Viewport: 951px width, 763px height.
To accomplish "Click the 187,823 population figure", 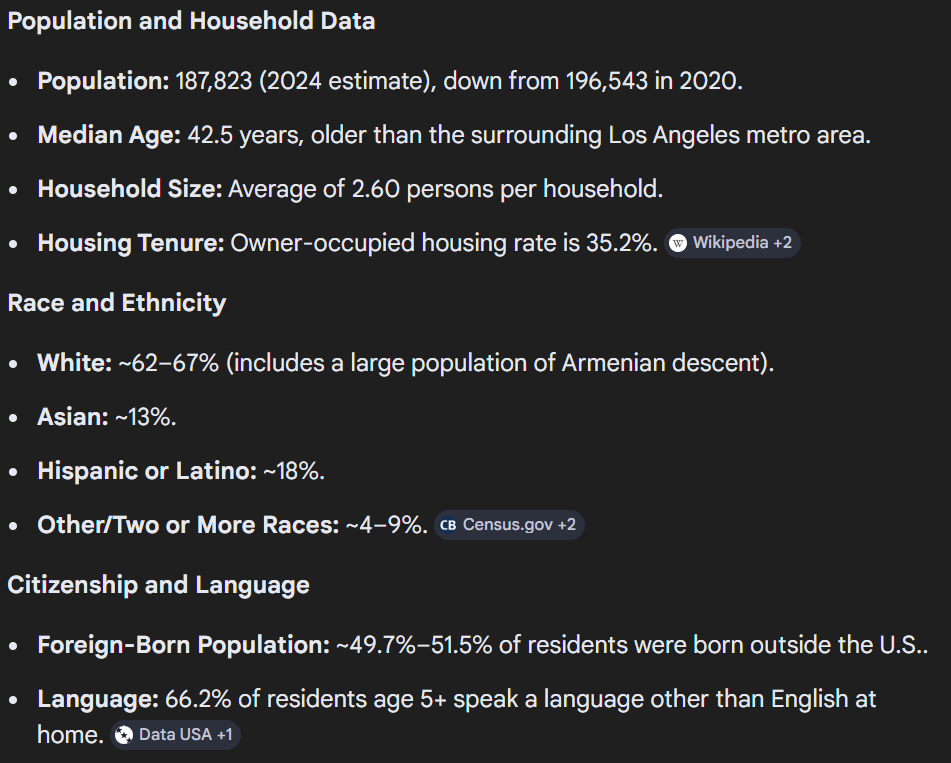I will coord(213,81).
